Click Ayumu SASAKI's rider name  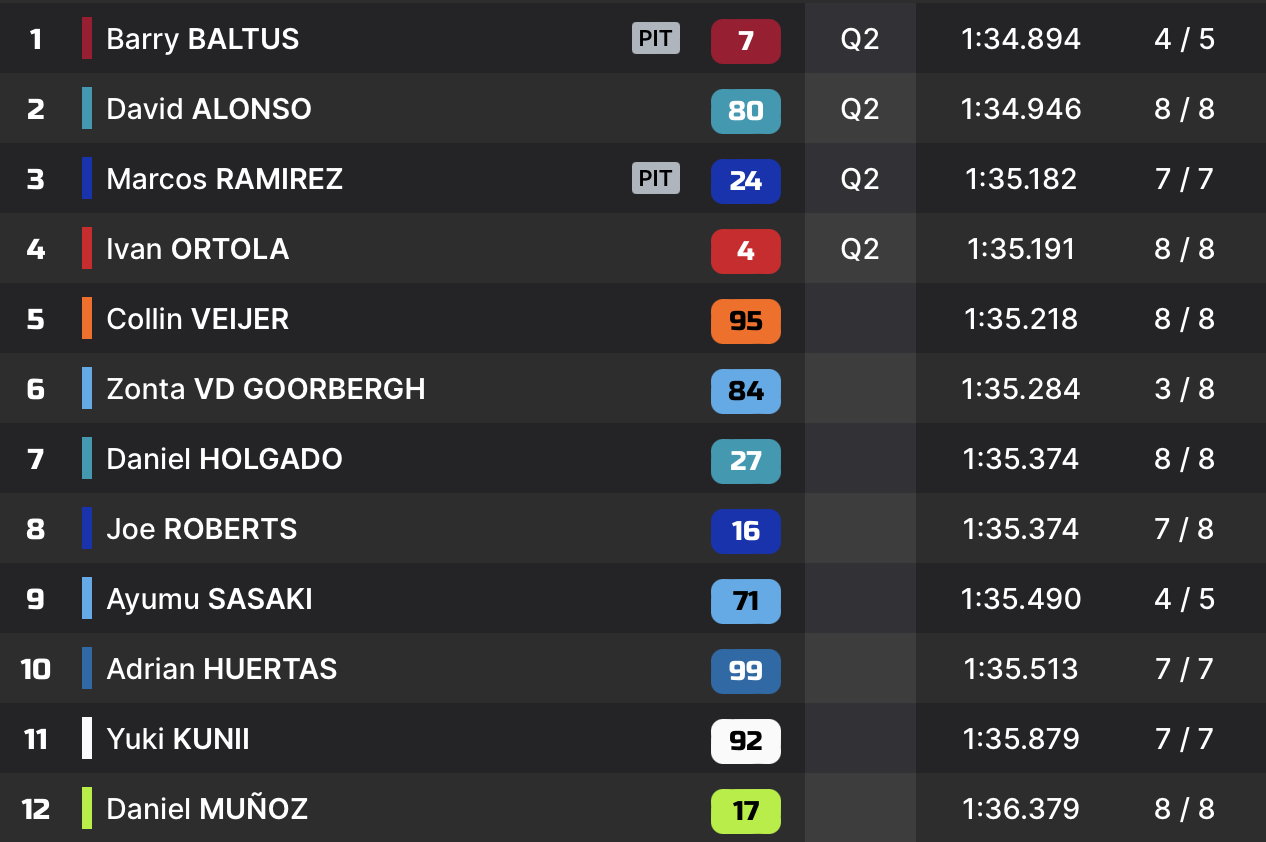point(209,599)
